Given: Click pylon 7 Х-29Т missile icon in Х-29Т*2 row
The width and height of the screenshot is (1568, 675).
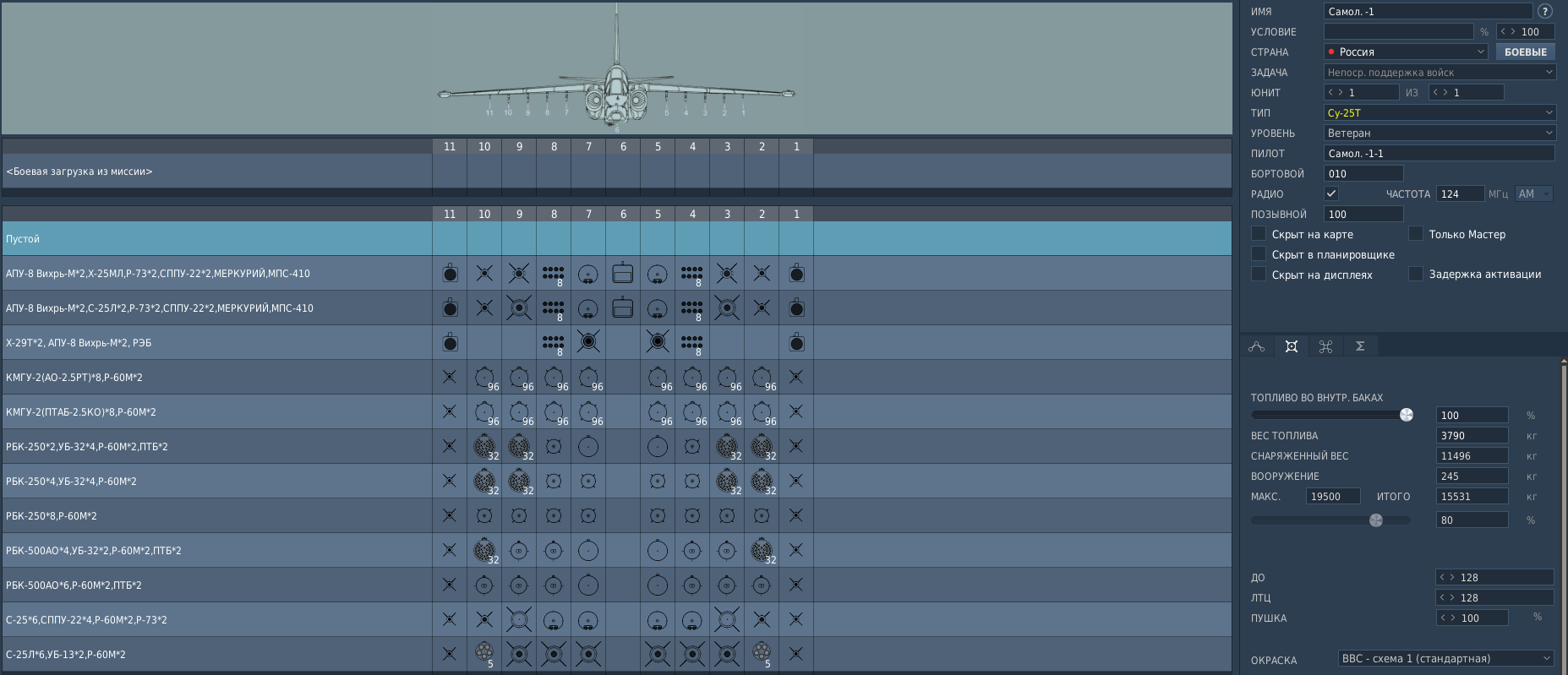Looking at the screenshot, I should [588, 342].
